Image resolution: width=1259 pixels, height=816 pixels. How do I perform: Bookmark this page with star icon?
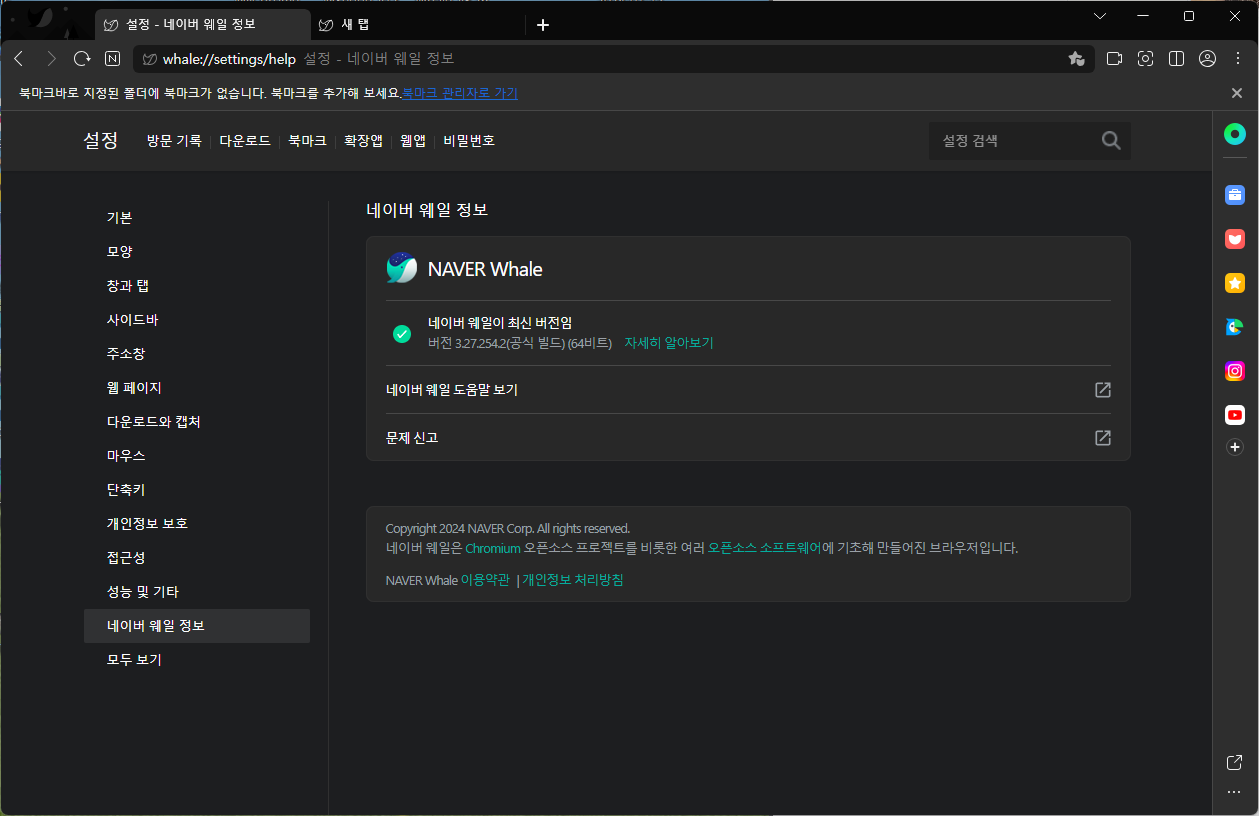pyautogui.click(x=1076, y=59)
